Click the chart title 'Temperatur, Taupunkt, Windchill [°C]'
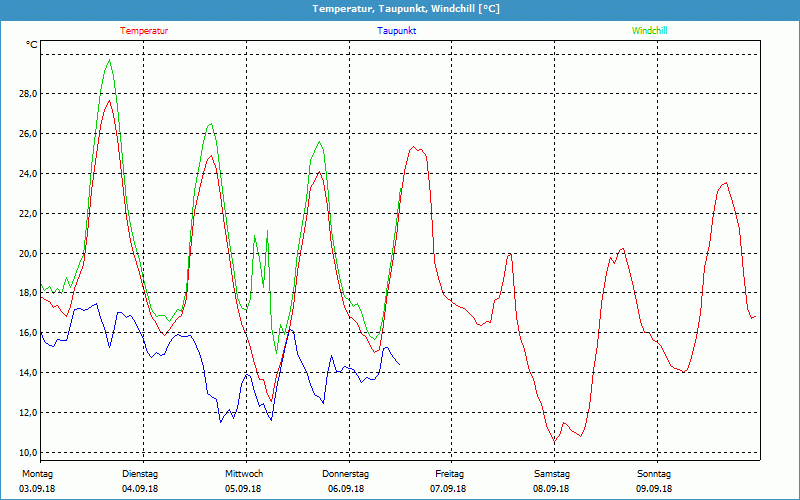Screen dimensions: 800x500 point(406,9)
